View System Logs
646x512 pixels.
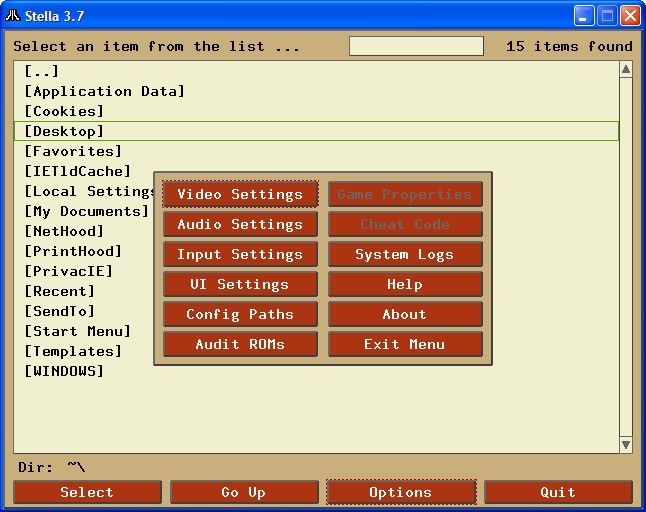point(405,254)
